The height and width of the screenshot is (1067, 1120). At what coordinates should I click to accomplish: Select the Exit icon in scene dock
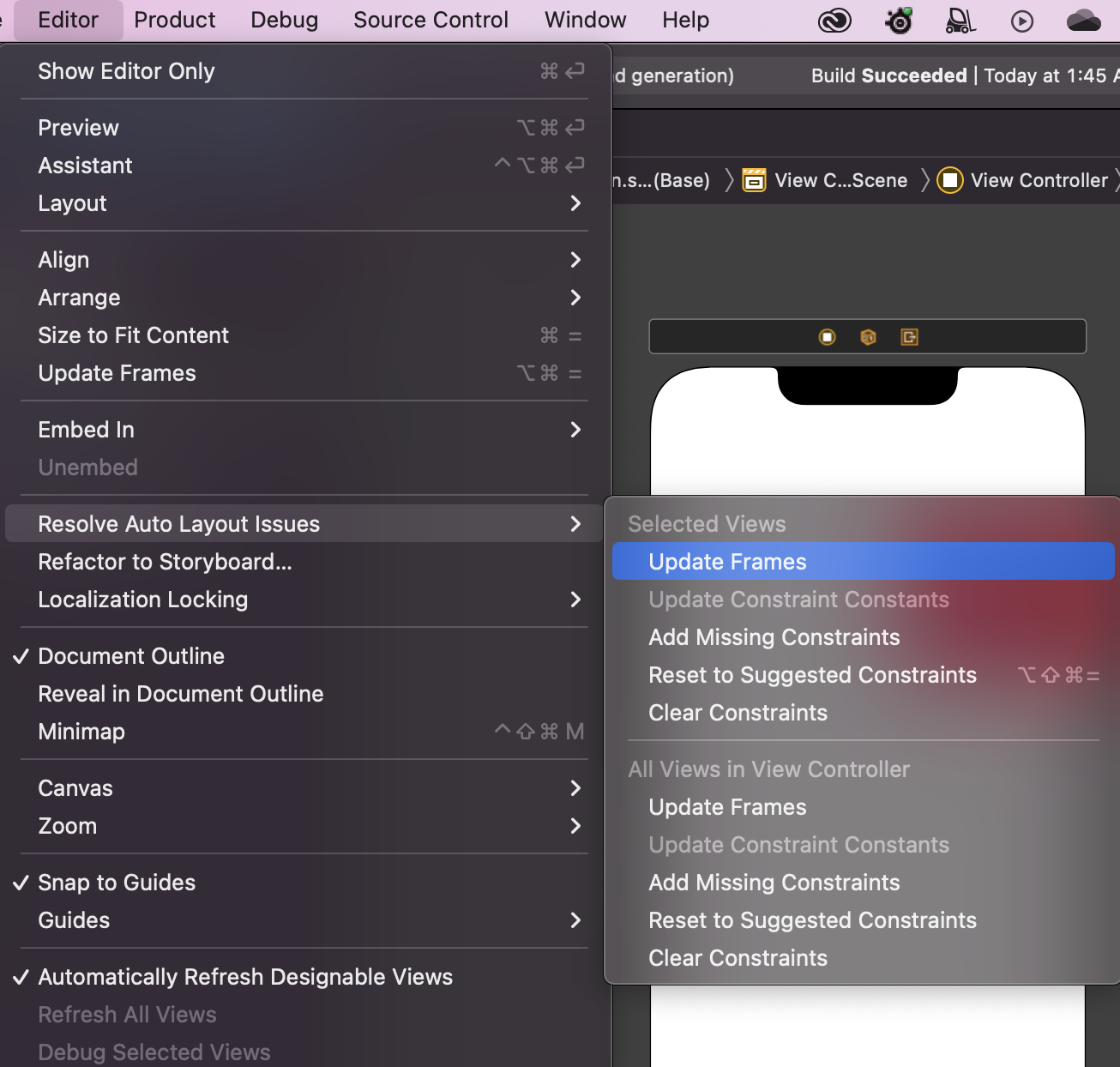pyautogui.click(x=910, y=337)
